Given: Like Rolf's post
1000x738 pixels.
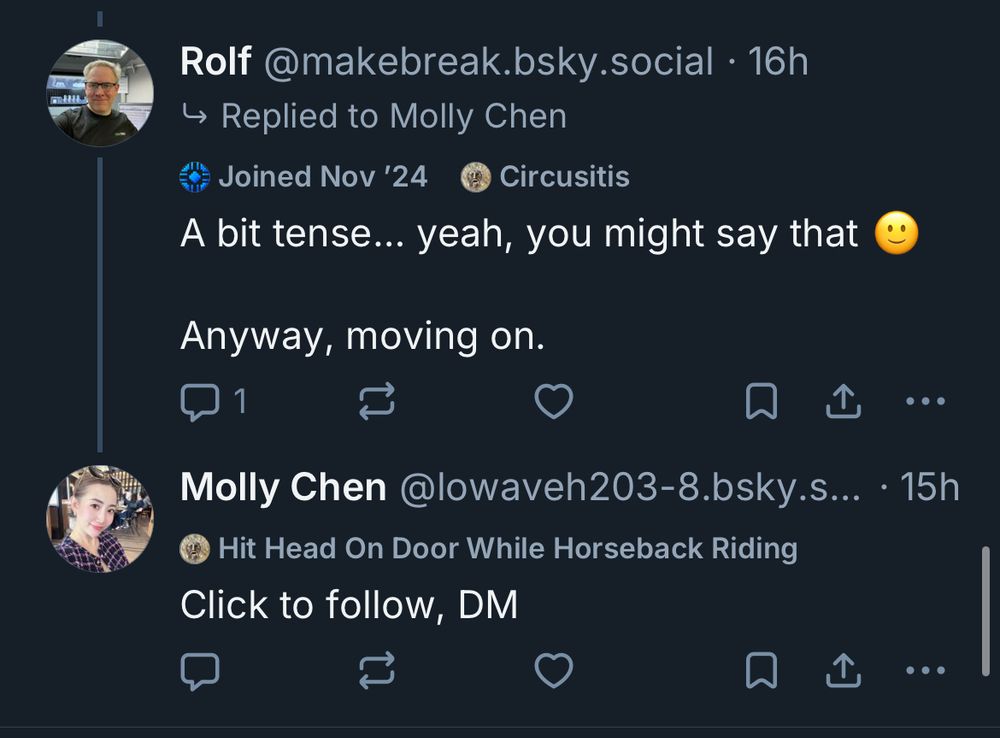Looking at the screenshot, I should (554, 400).
